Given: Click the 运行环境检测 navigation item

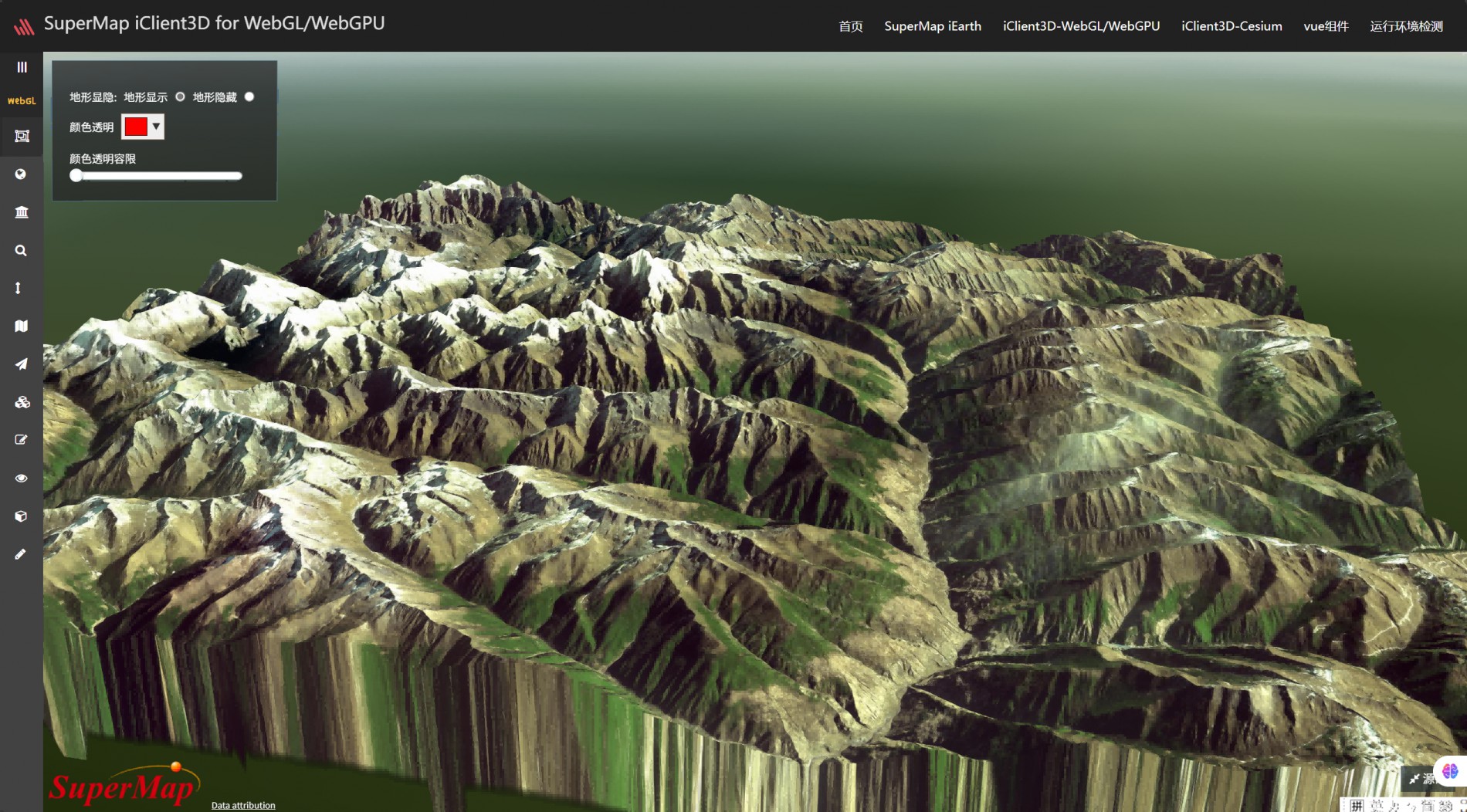Looking at the screenshot, I should pos(1406,26).
